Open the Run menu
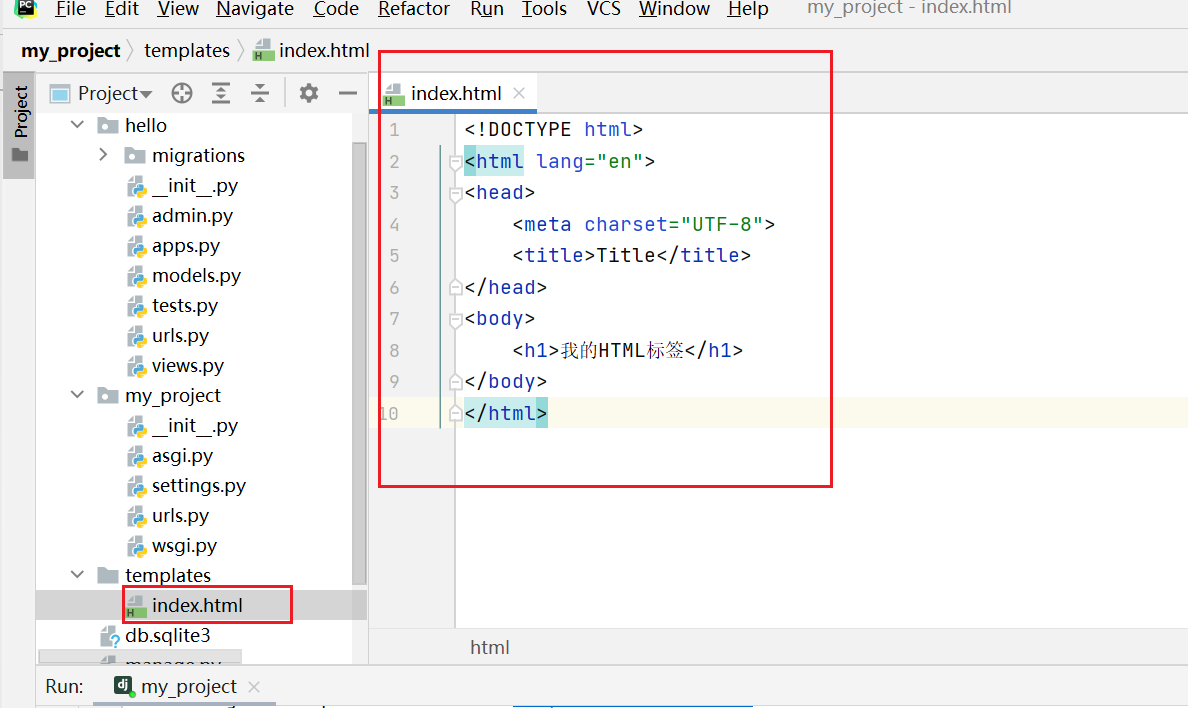This screenshot has height=708, width=1188. point(486,9)
